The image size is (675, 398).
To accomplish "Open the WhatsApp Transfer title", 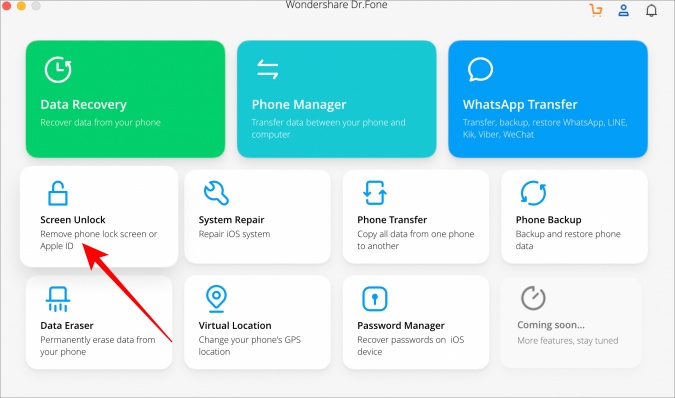I will pyautogui.click(x=520, y=105).
